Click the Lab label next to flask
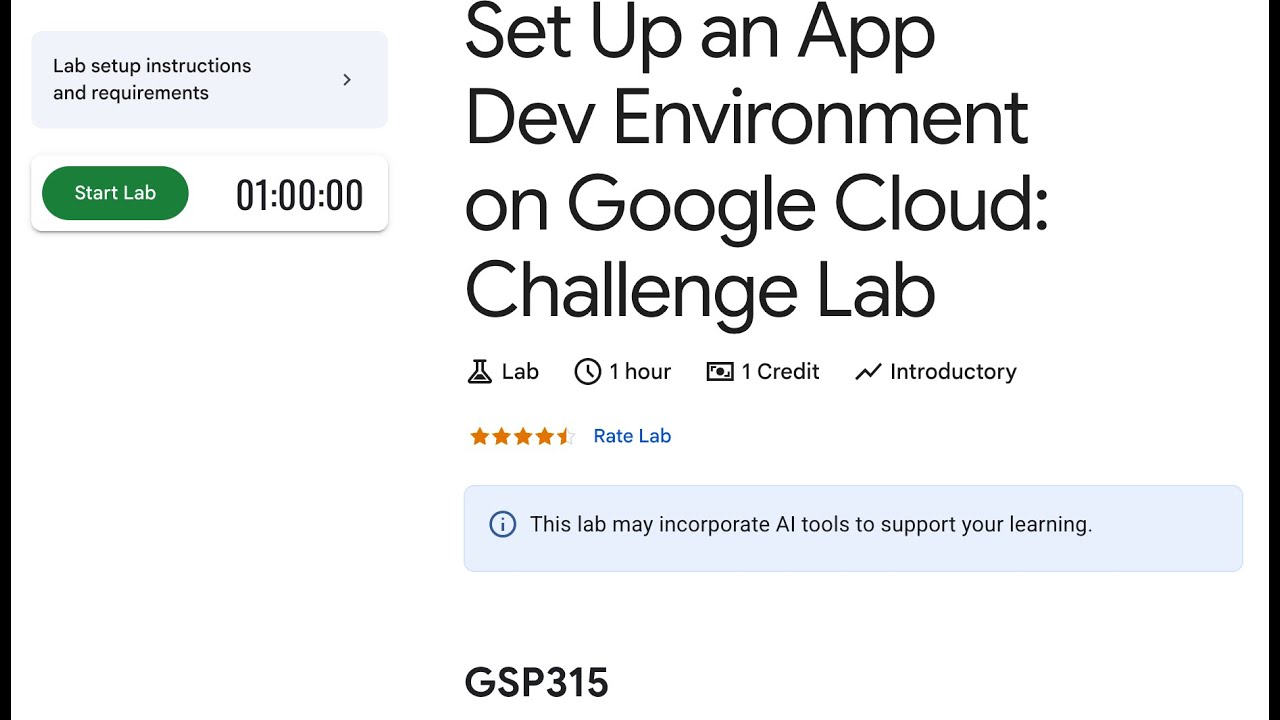 click(x=520, y=372)
